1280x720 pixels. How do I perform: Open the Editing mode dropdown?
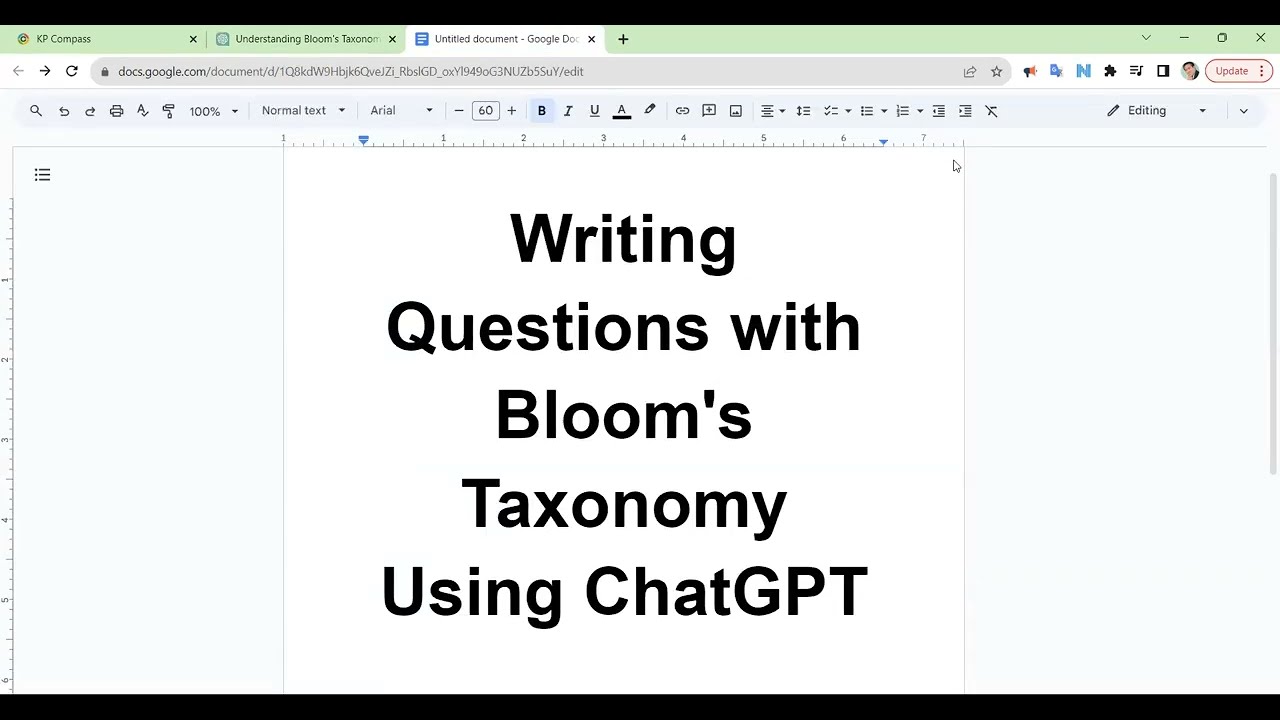point(1157,111)
